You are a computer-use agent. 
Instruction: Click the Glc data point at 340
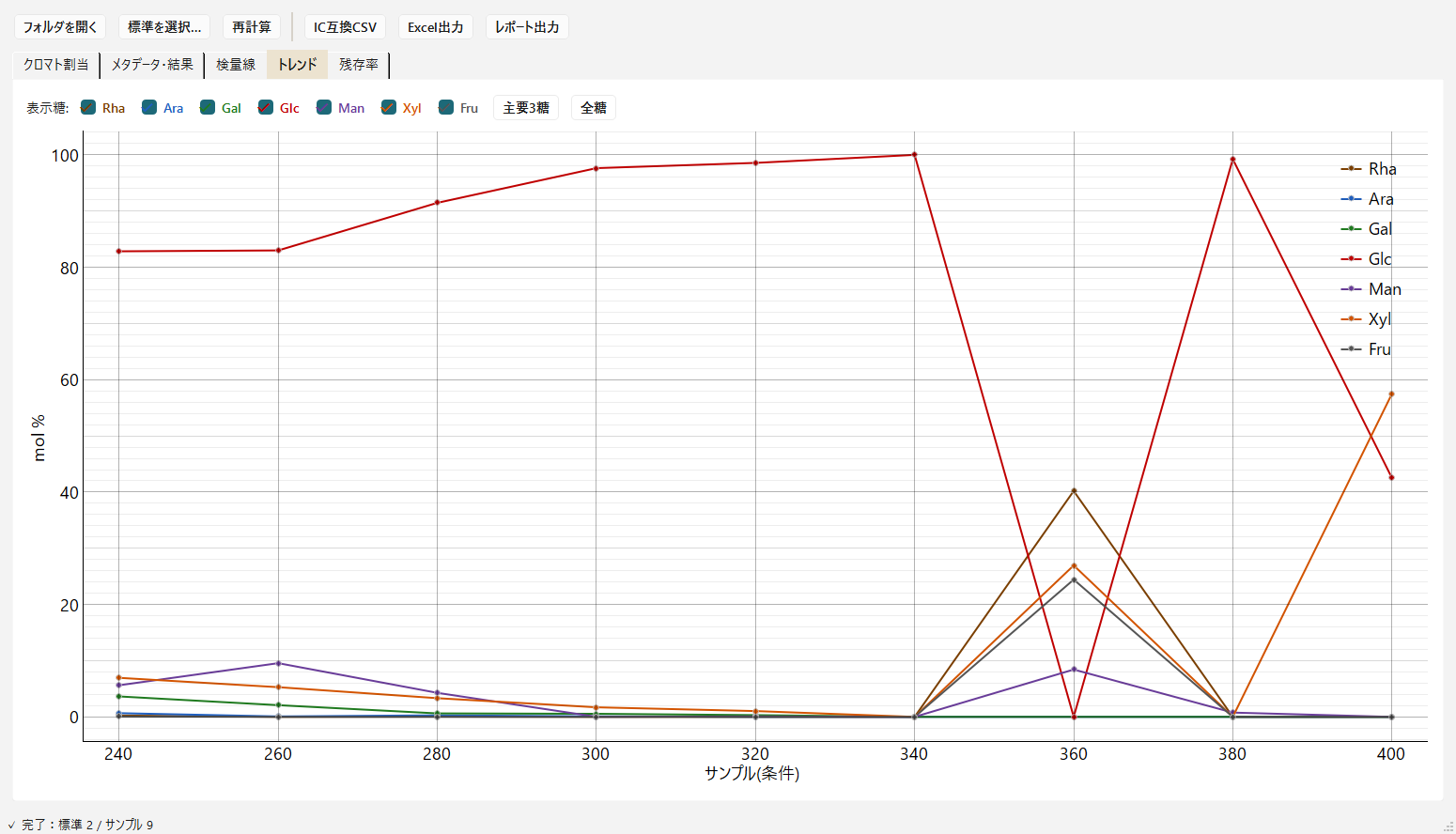coord(914,155)
